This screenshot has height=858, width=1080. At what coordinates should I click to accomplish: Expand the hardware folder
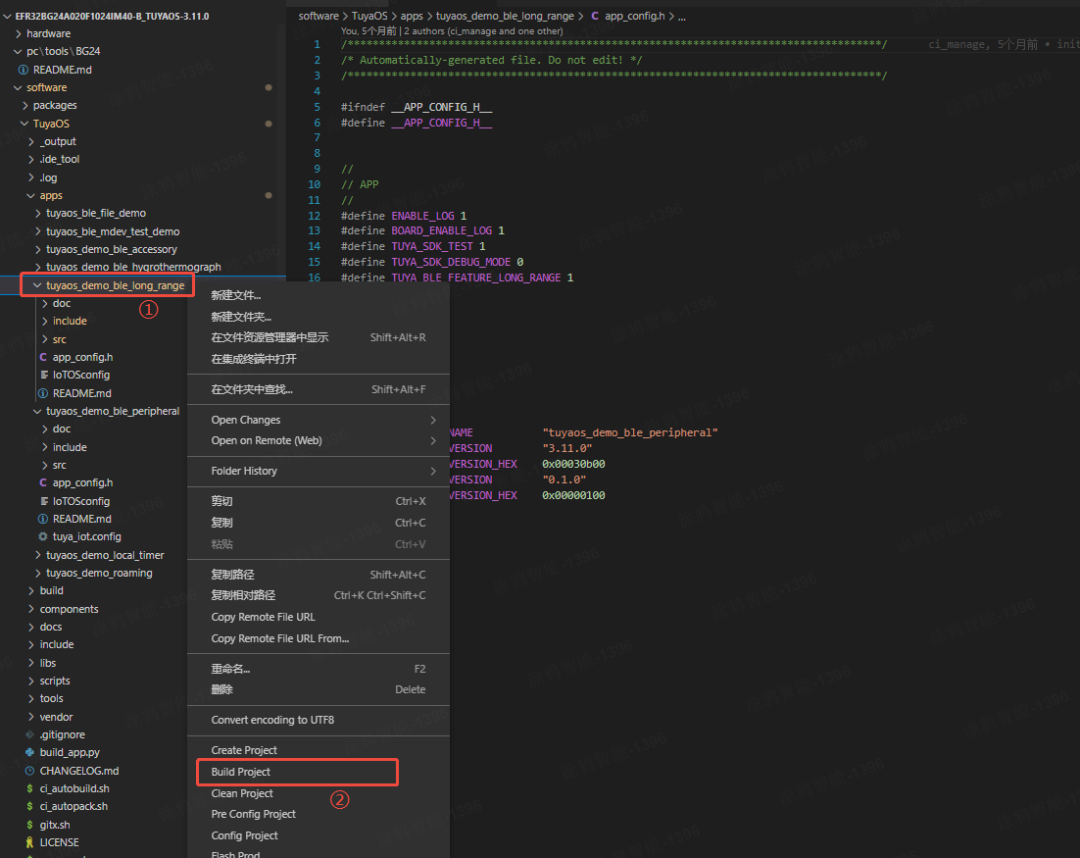coord(18,33)
